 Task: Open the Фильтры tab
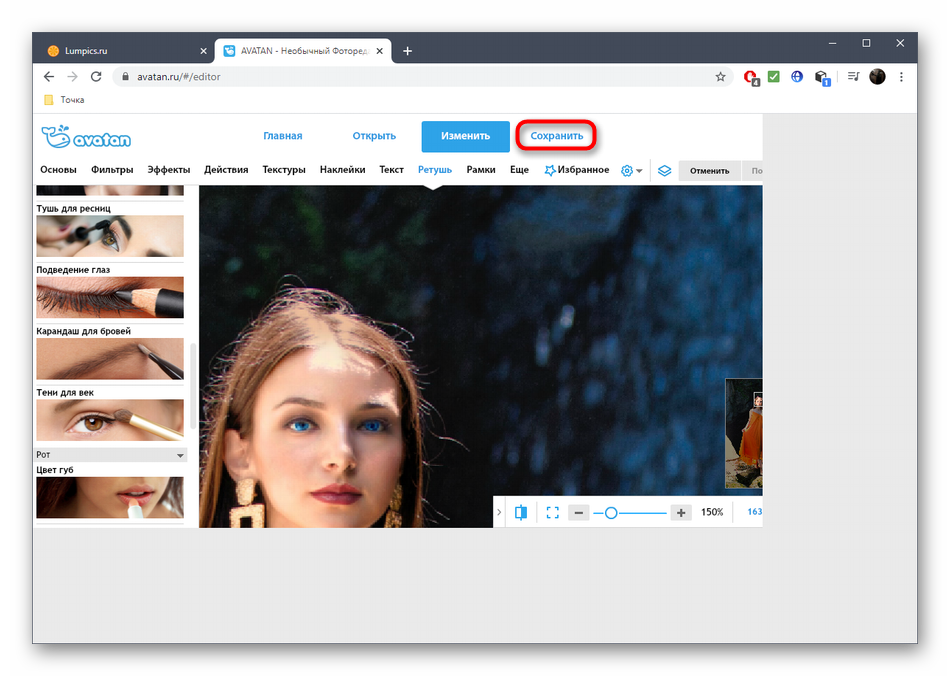112,170
